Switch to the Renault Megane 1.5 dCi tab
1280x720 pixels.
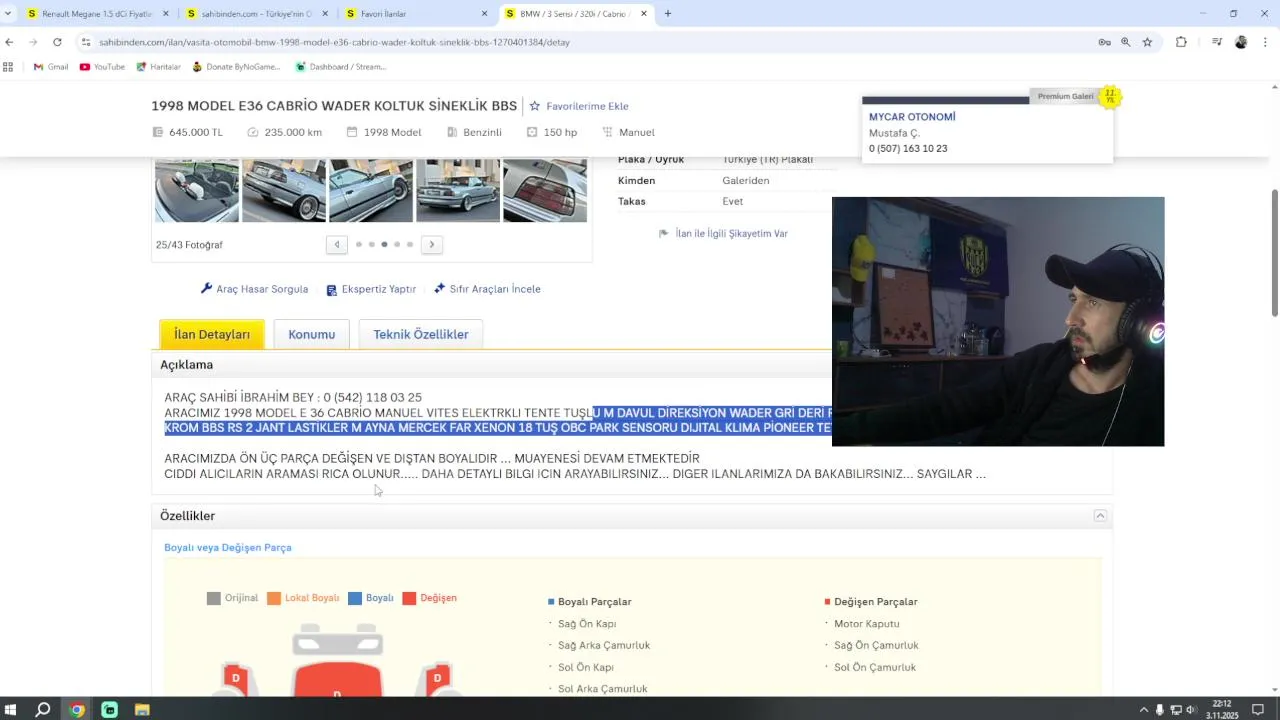pyautogui.click(x=97, y=14)
